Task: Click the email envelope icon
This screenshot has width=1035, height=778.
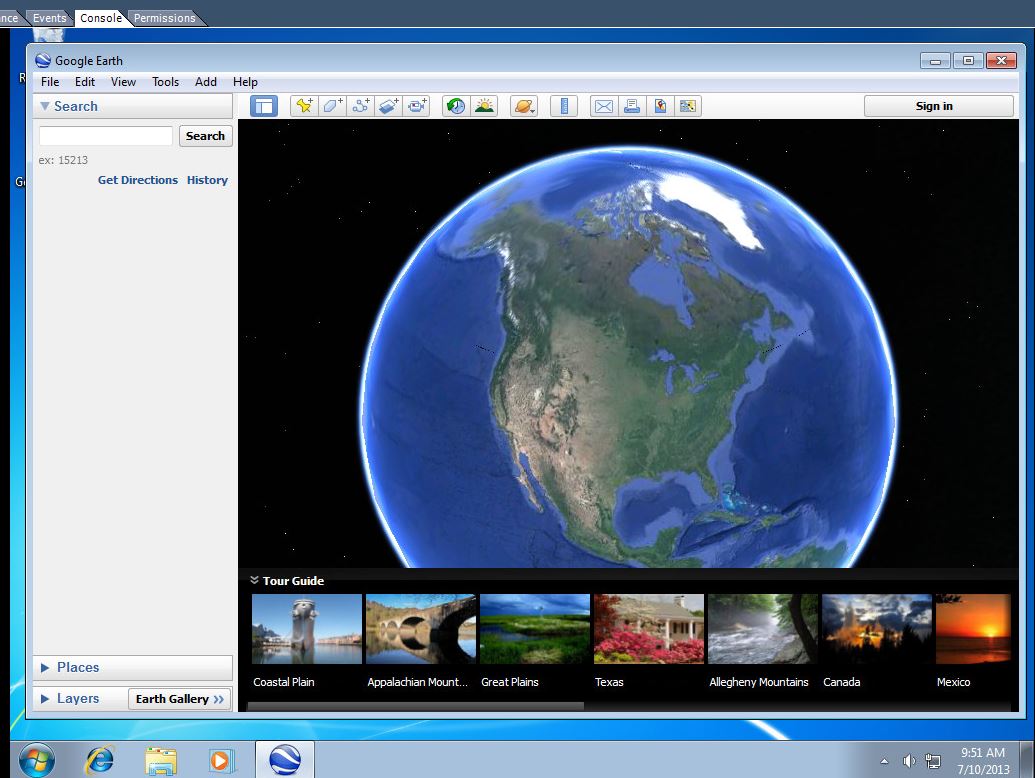Action: [603, 106]
